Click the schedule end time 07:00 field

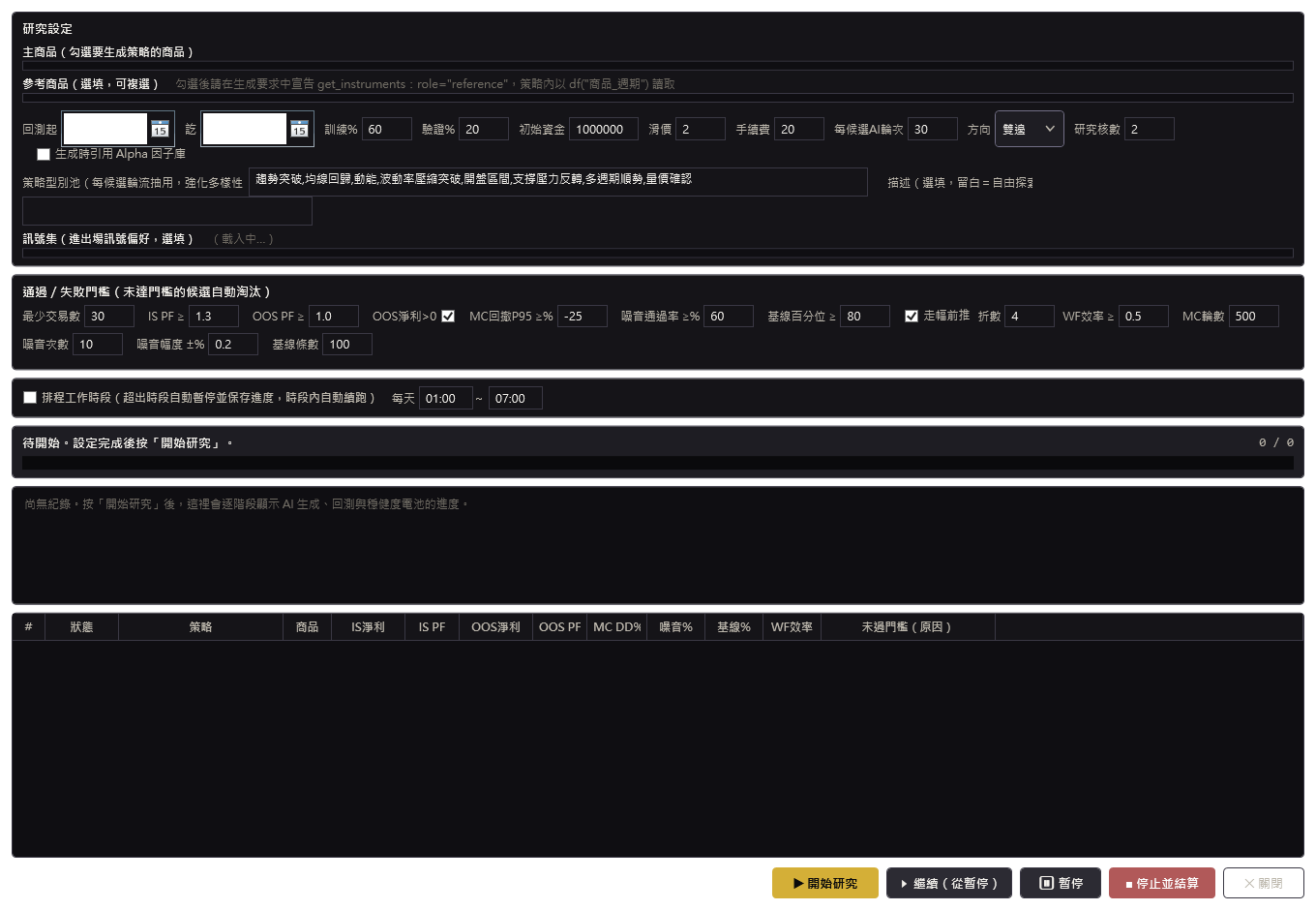tap(516, 398)
